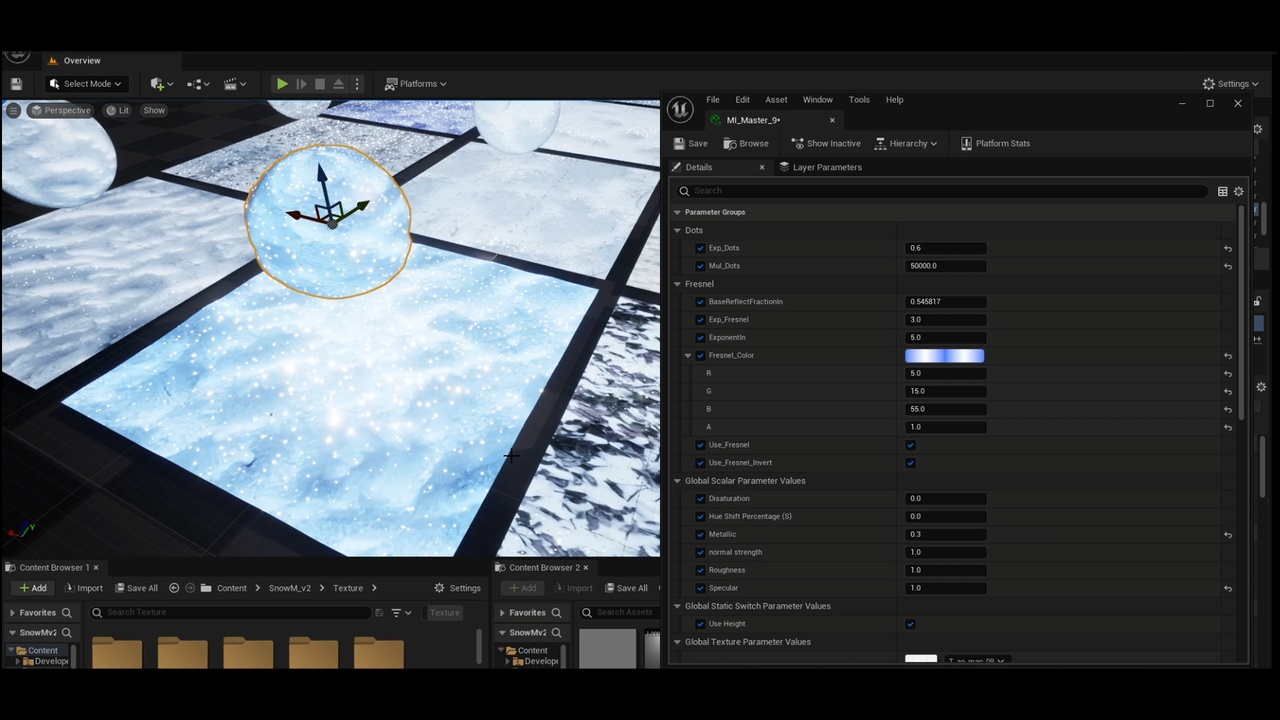Click the skip frame playback button
The height and width of the screenshot is (720, 1280).
(301, 84)
